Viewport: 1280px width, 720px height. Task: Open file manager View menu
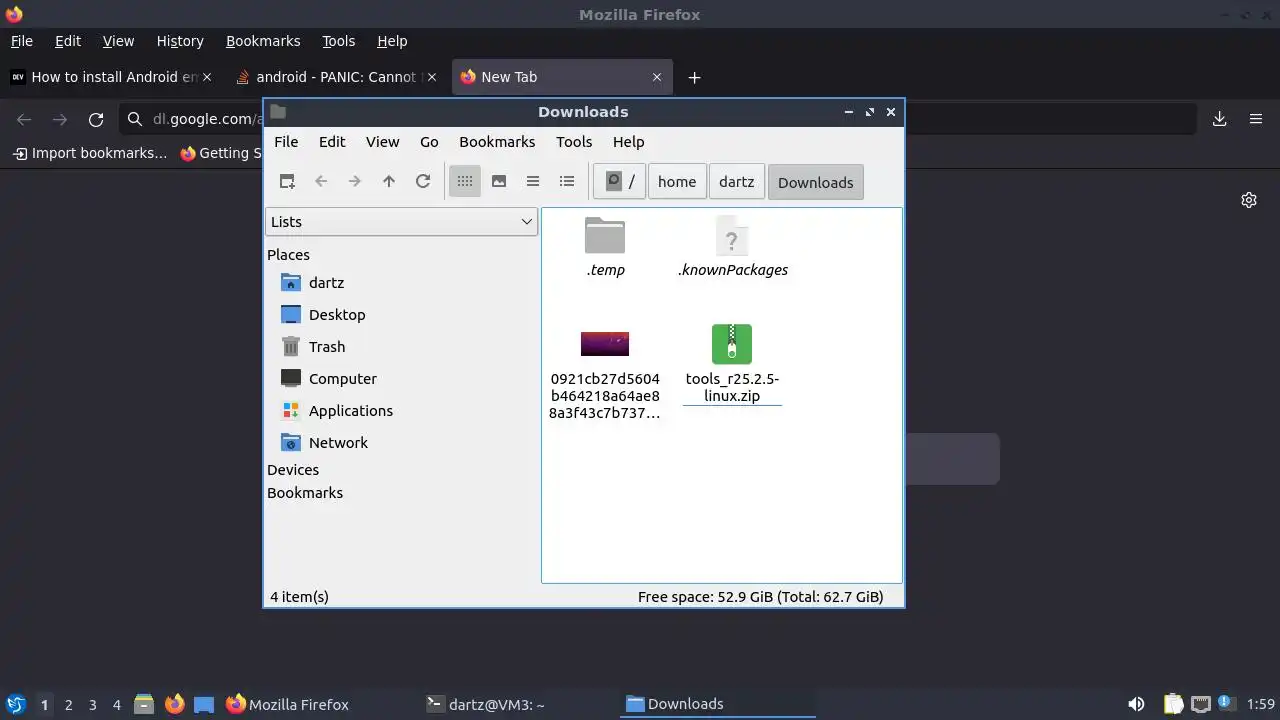382,142
